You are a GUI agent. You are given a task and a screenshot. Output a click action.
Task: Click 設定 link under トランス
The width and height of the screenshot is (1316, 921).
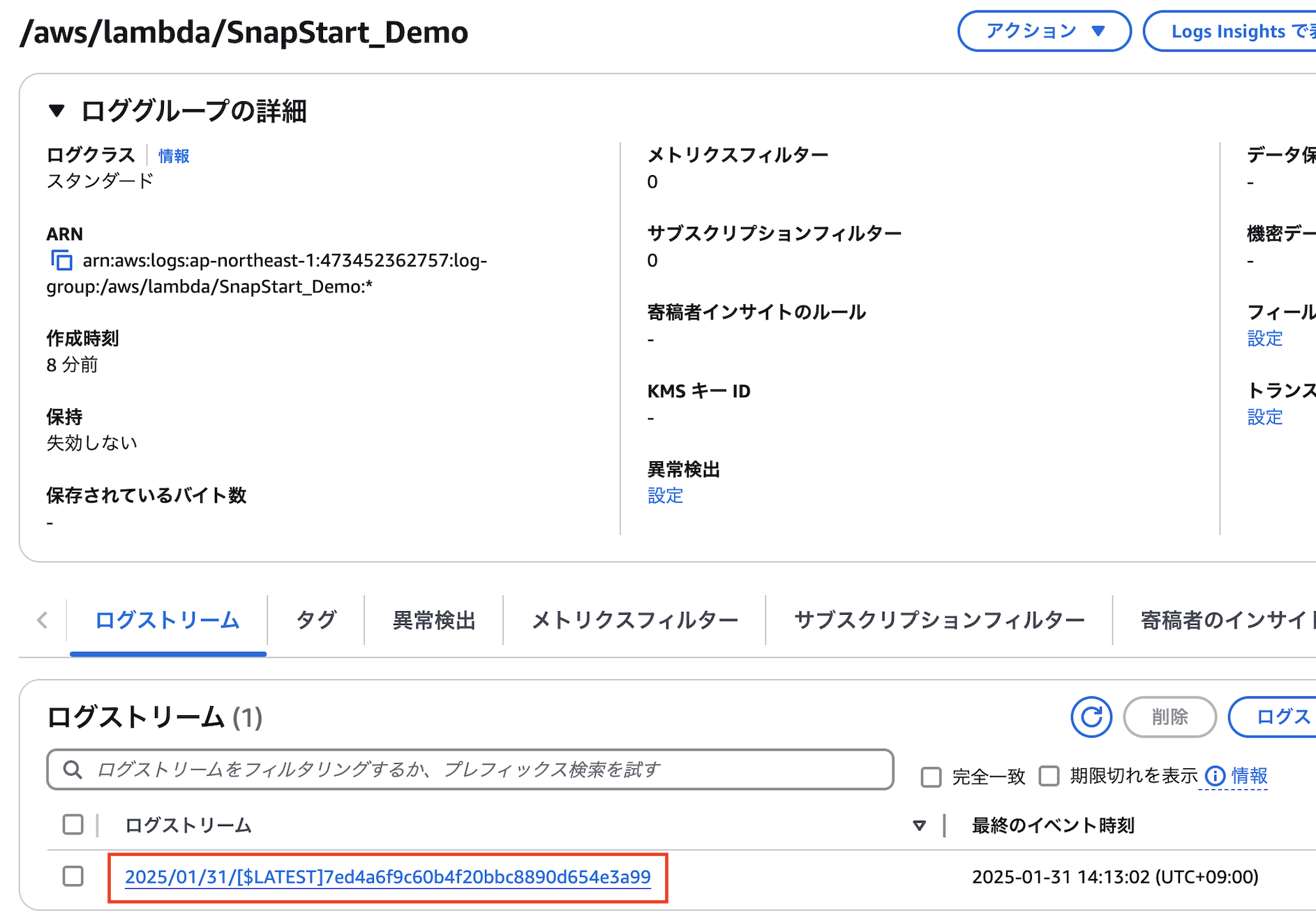[x=1265, y=417]
